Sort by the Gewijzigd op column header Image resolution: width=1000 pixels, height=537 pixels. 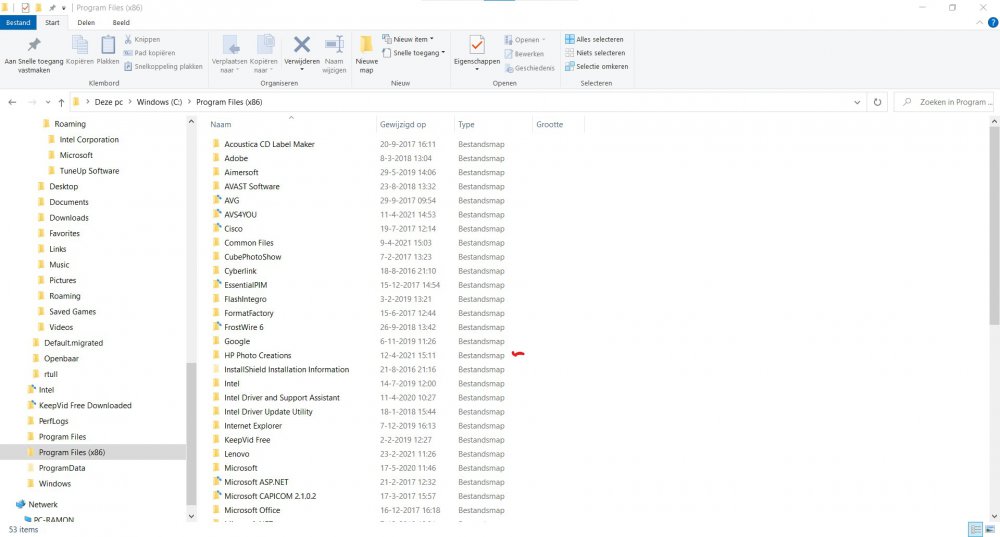(x=403, y=125)
